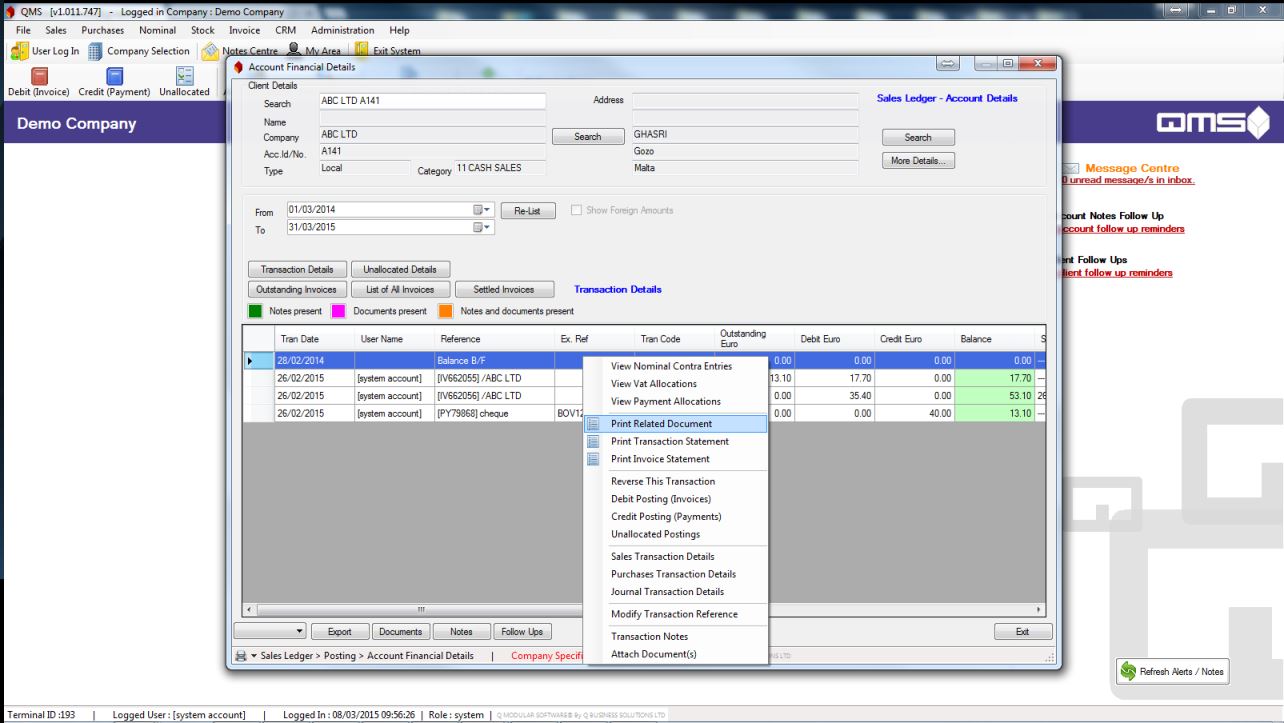Open the File menu
This screenshot has height=723, width=1284.
pyautogui.click(x=21, y=30)
